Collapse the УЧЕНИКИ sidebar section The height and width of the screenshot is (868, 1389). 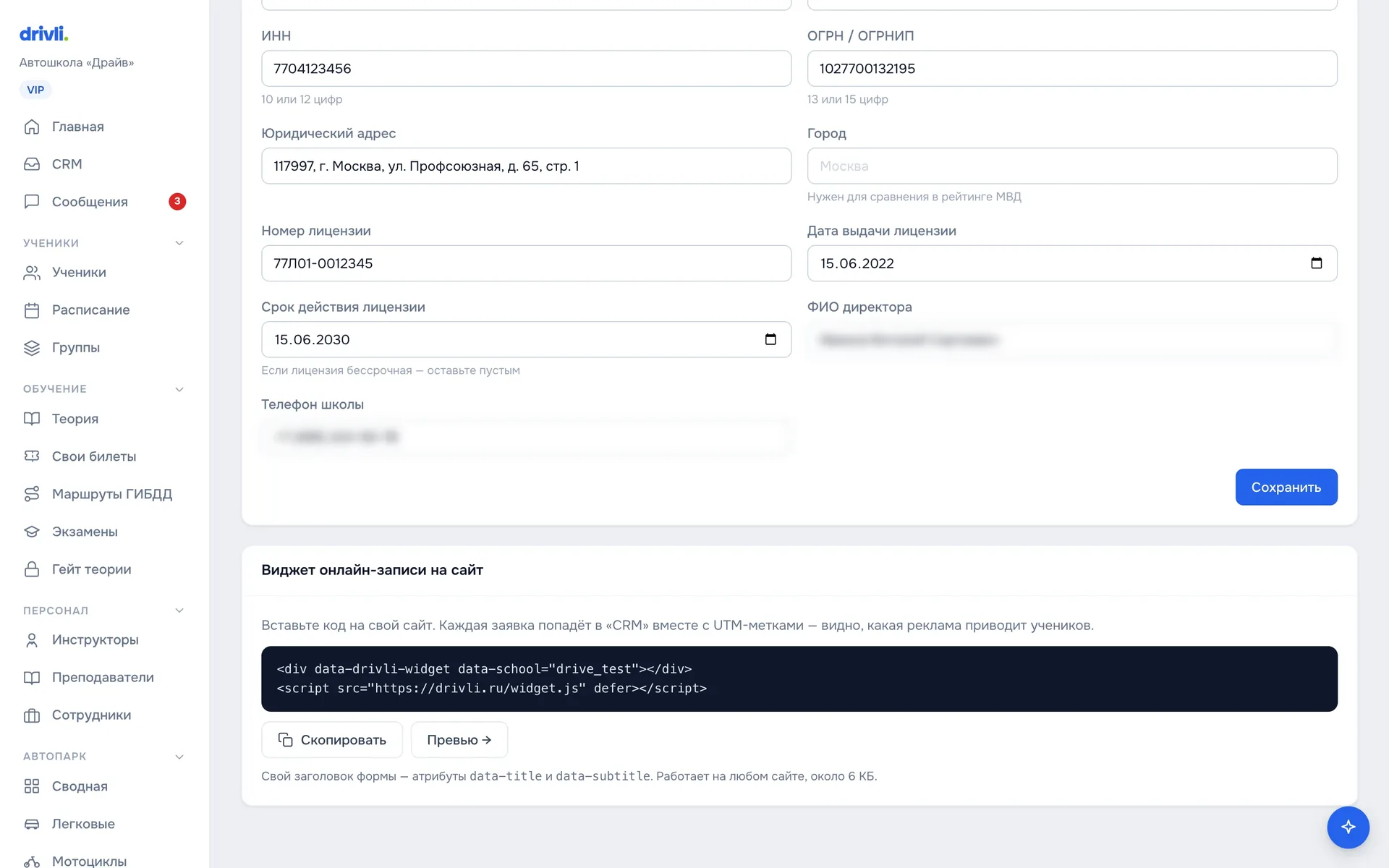[179, 243]
